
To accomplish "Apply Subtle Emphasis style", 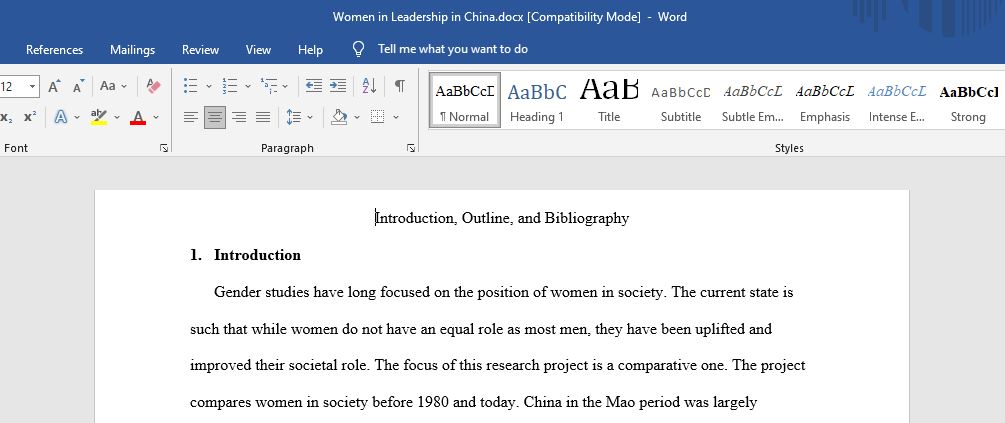I will click(753, 100).
